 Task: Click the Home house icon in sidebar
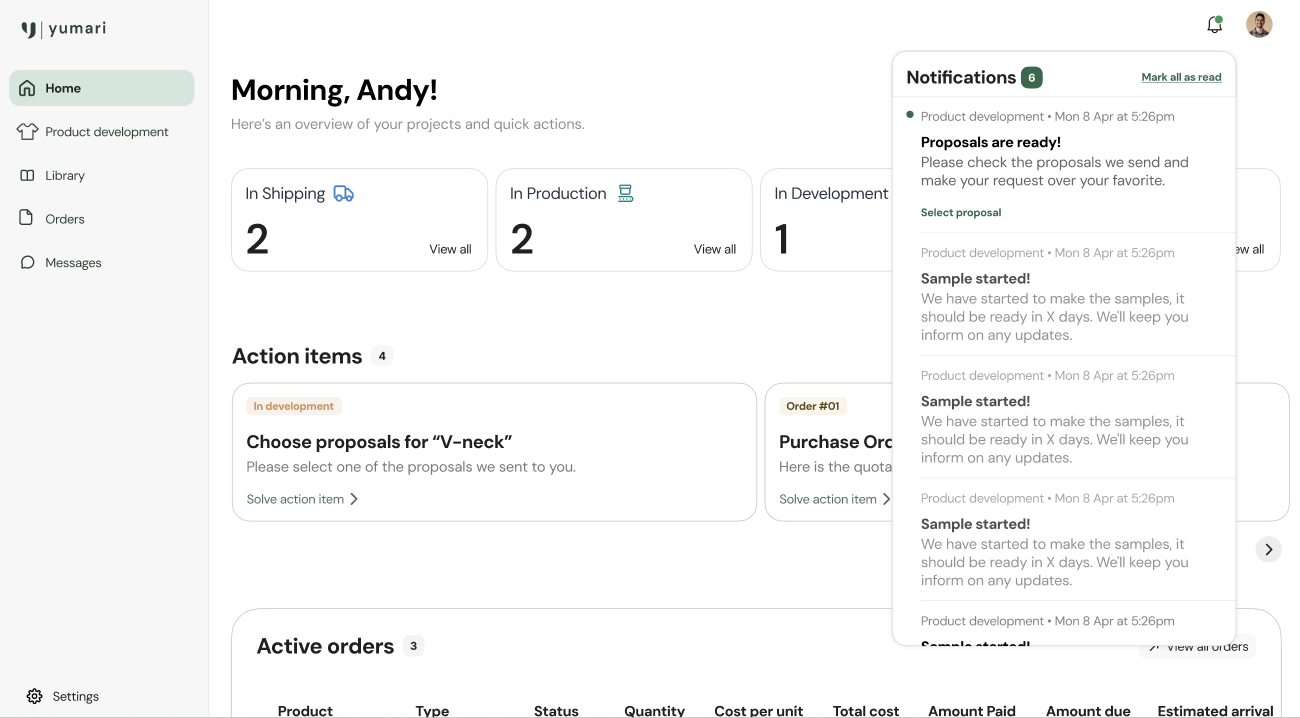point(27,88)
